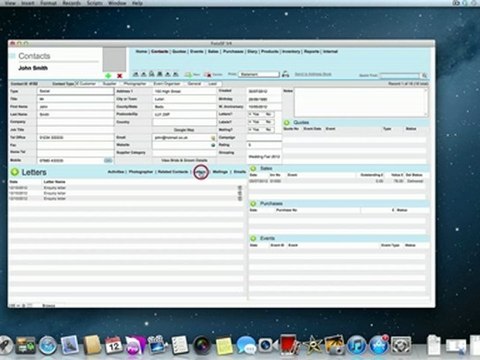Switch to the Related Contacts tab
The height and width of the screenshot is (360, 480).
click(173, 172)
